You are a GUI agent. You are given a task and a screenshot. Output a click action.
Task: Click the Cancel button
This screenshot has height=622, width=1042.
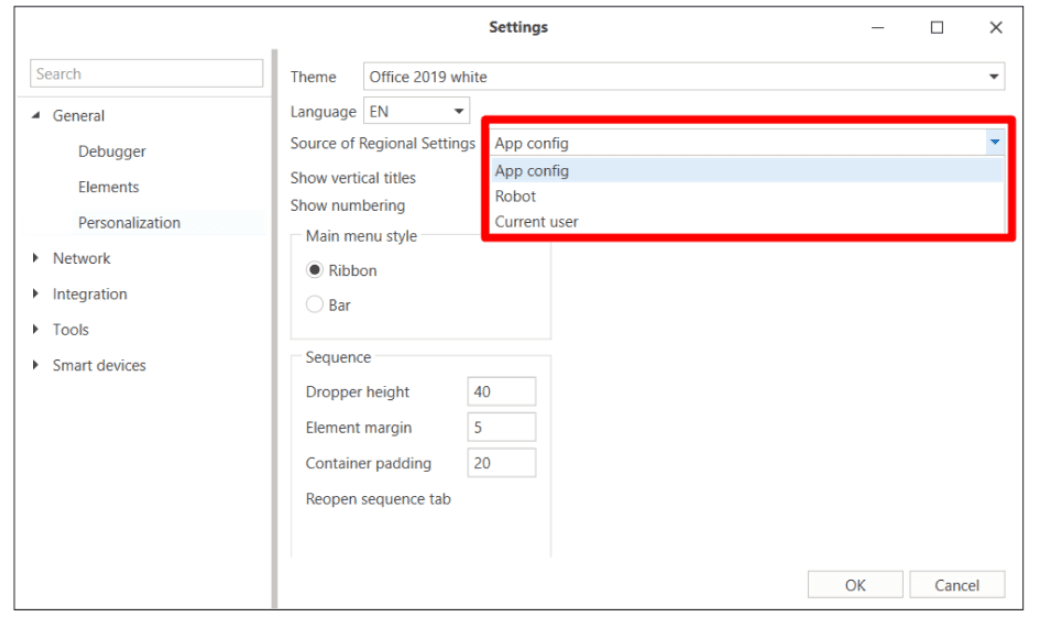(x=957, y=585)
